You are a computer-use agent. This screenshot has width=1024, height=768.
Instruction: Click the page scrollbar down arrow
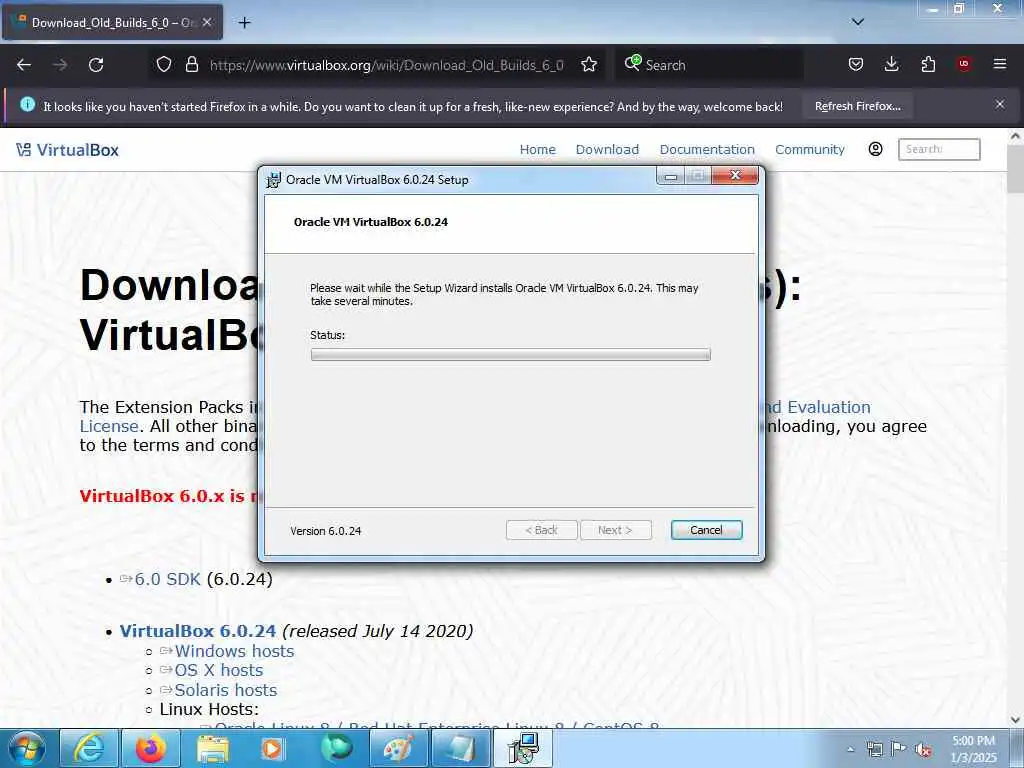pos(1015,720)
